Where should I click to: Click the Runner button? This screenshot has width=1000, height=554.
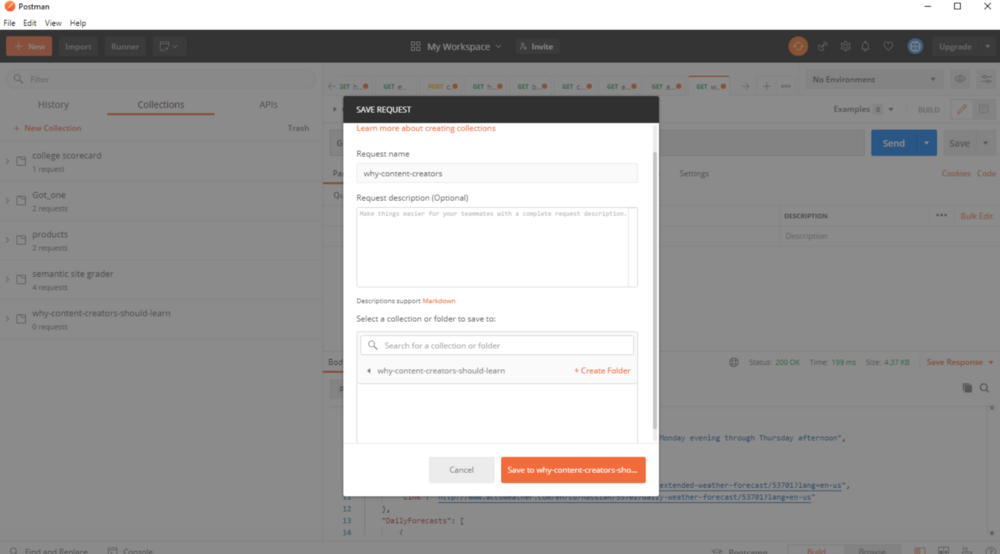[x=125, y=47]
